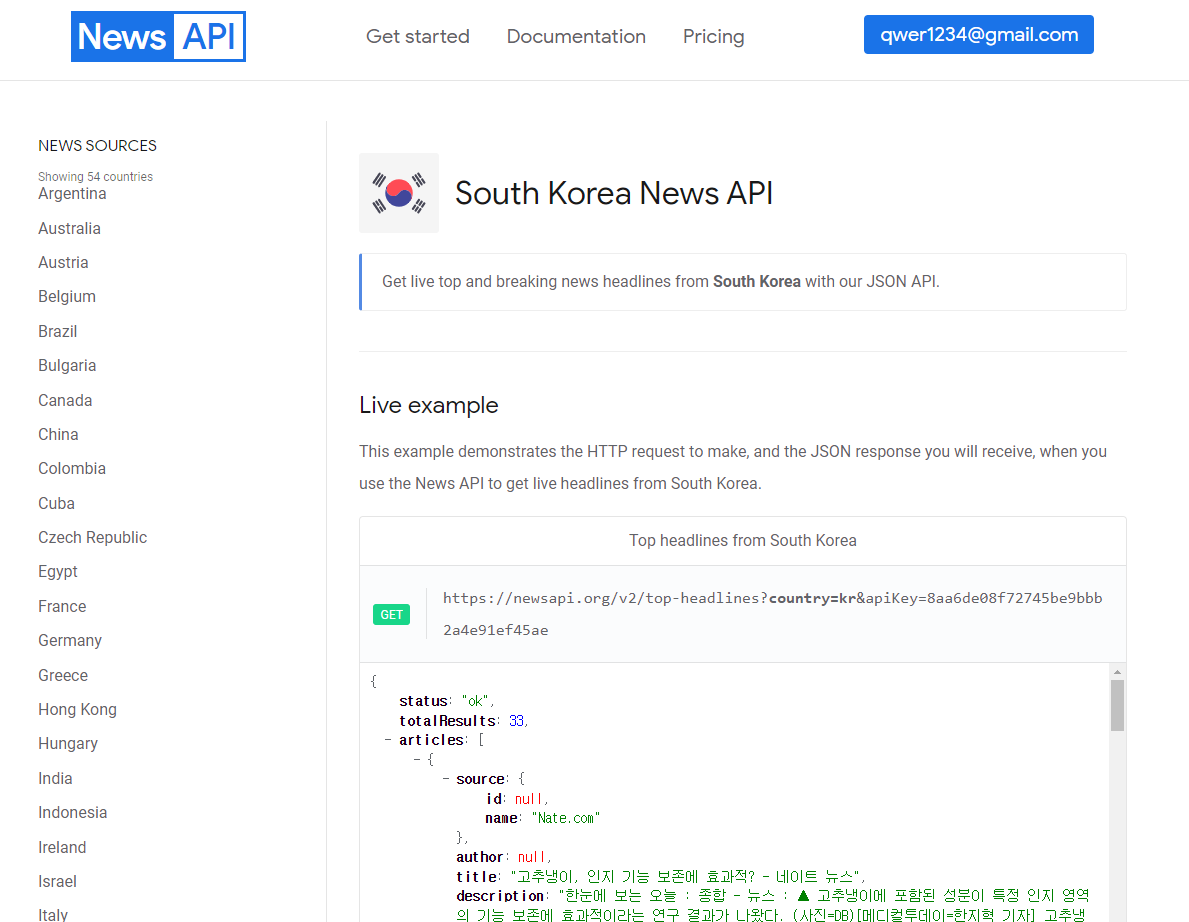Select Ireland in news sources
1189x922 pixels.
coord(62,848)
